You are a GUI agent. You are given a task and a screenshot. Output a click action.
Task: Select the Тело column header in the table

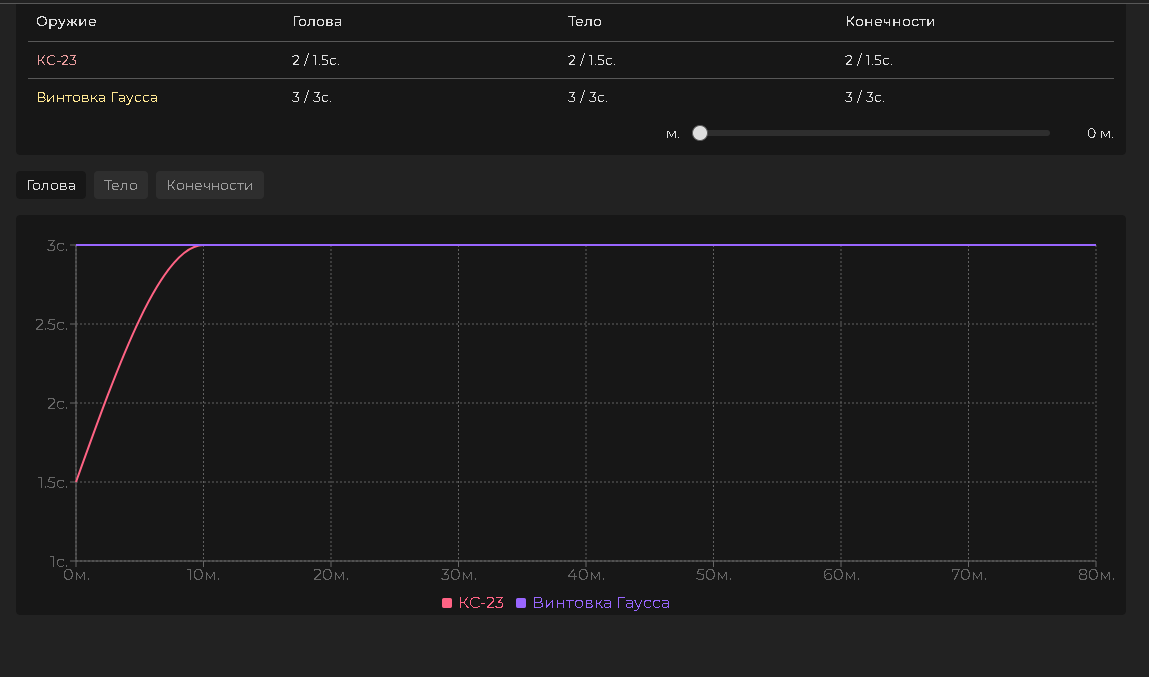click(585, 21)
